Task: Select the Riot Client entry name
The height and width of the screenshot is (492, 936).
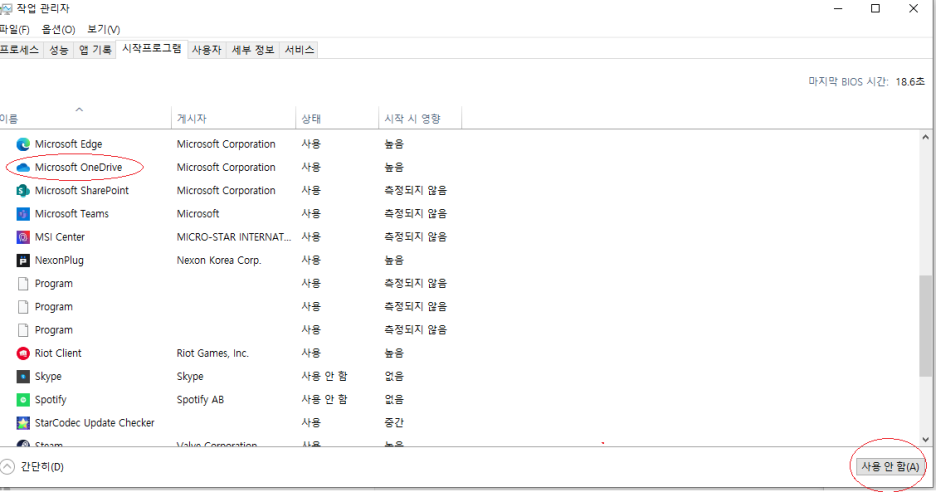Action: tap(58, 353)
